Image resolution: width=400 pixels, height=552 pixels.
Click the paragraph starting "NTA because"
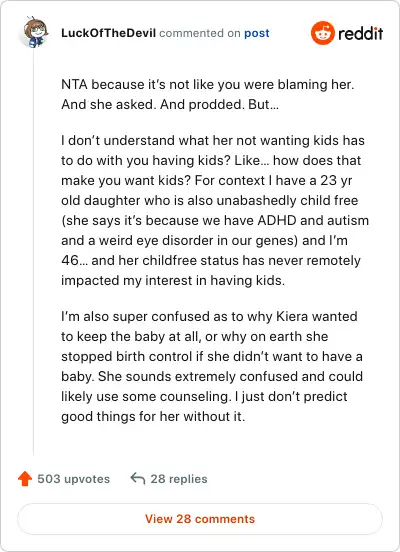[x=208, y=94]
